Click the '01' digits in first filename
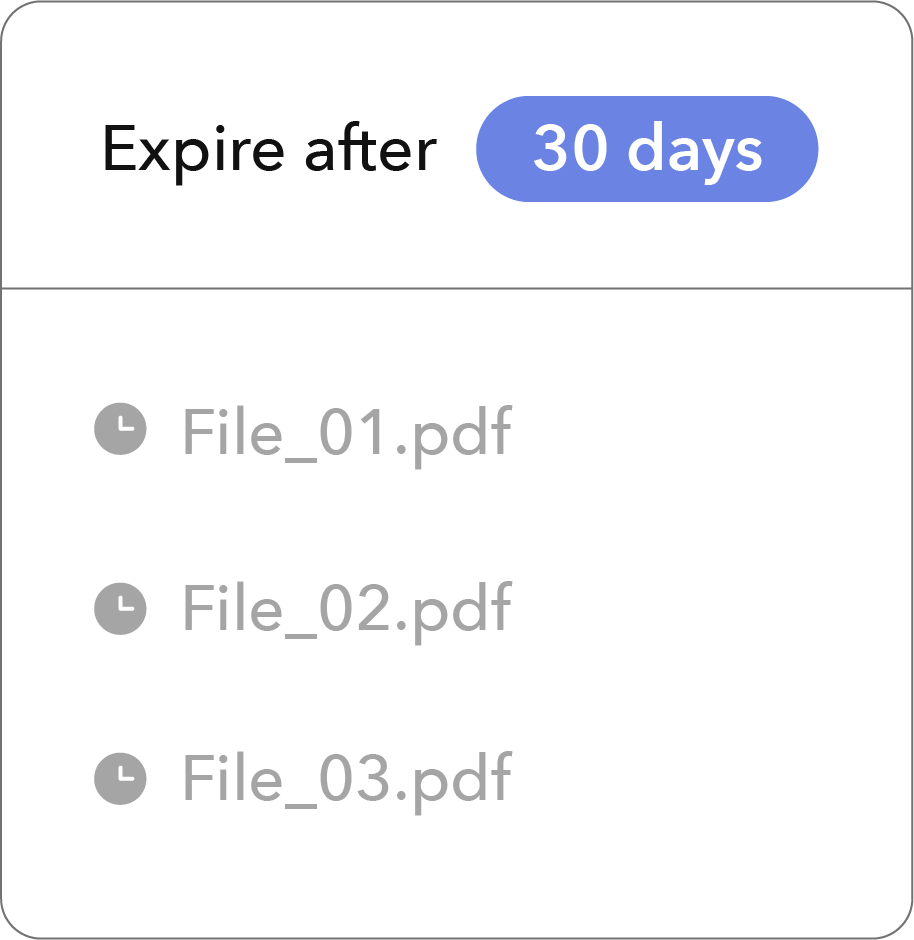The height and width of the screenshot is (940, 914). (x=353, y=432)
